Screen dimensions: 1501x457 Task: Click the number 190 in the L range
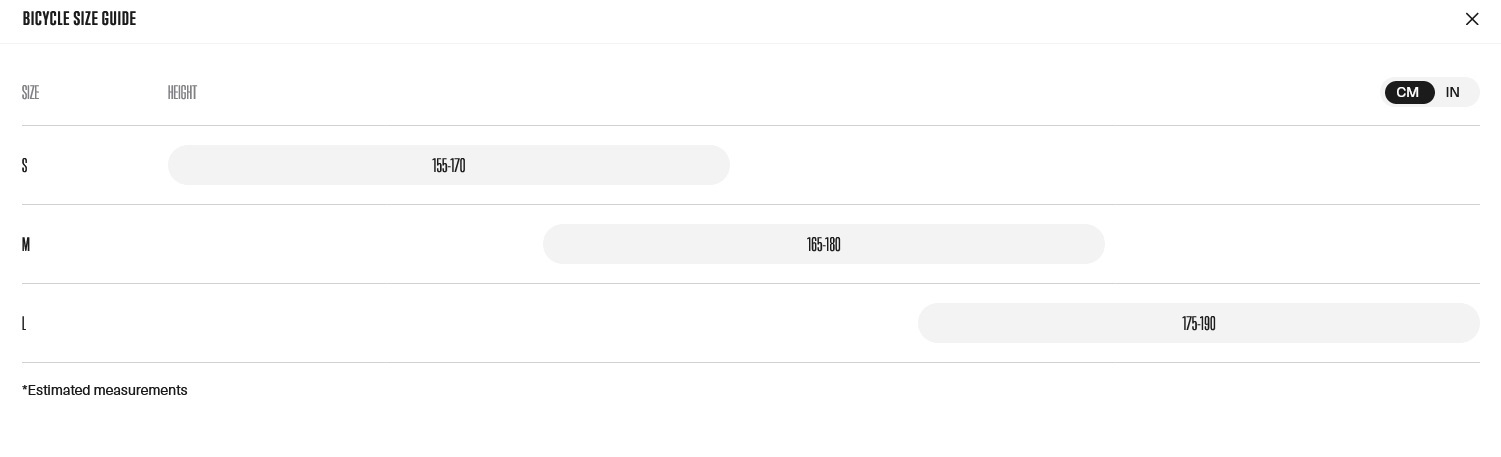click(1208, 323)
